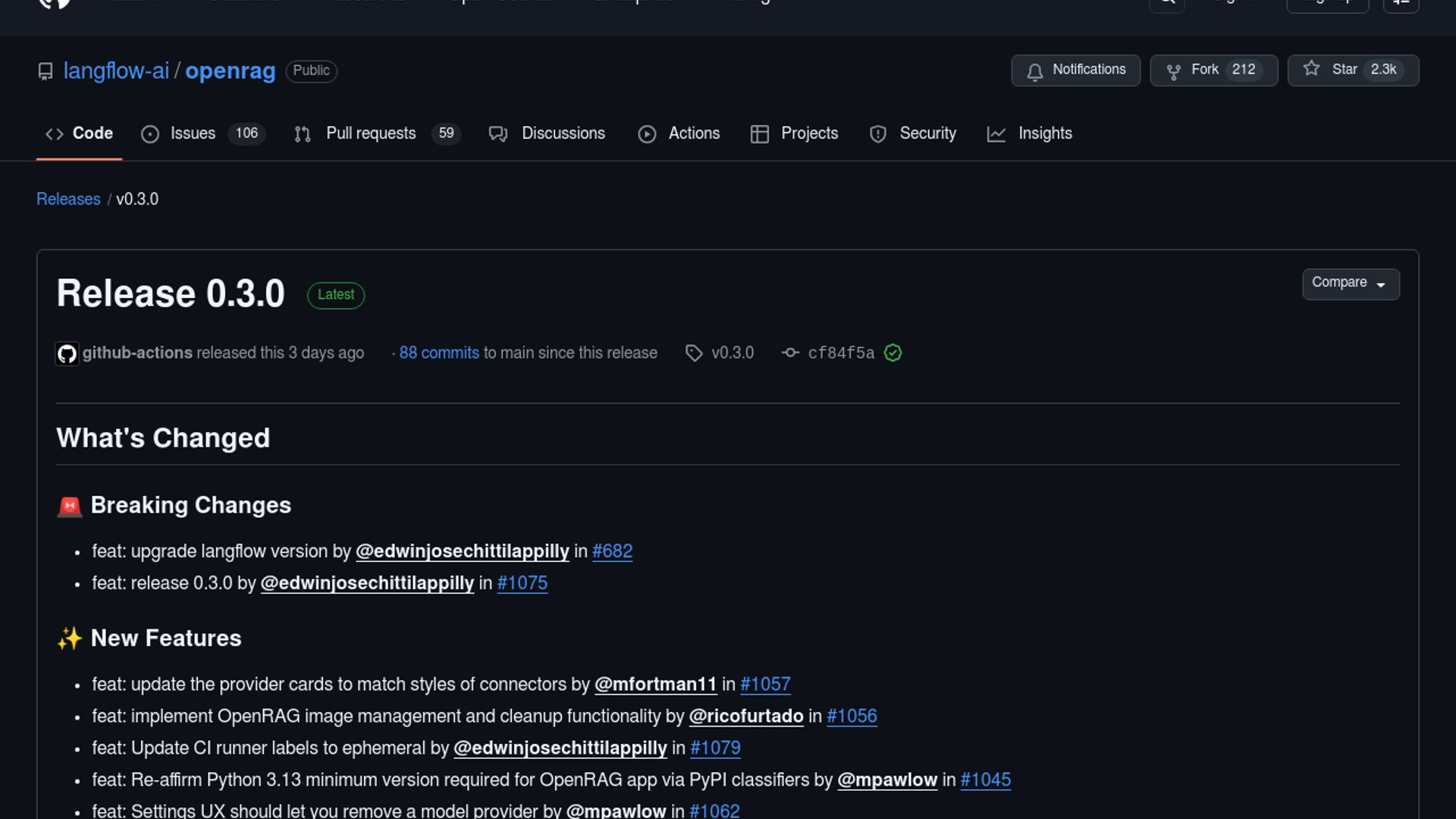Screen dimensions: 1456x819
Task: Click the Releases breadcrumb link
Action: [68, 199]
